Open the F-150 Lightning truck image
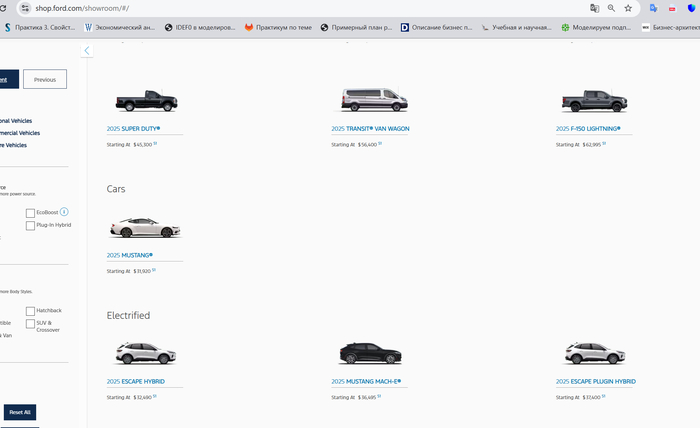The width and height of the screenshot is (700, 428). click(x=595, y=100)
